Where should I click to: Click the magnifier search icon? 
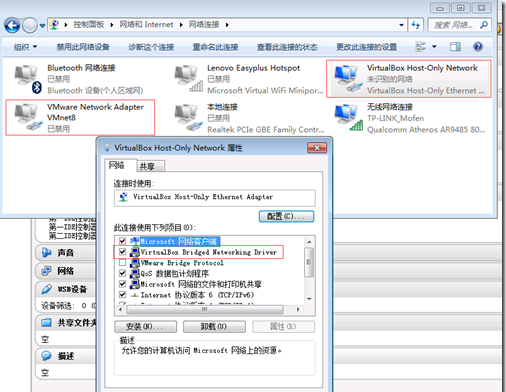click(484, 25)
